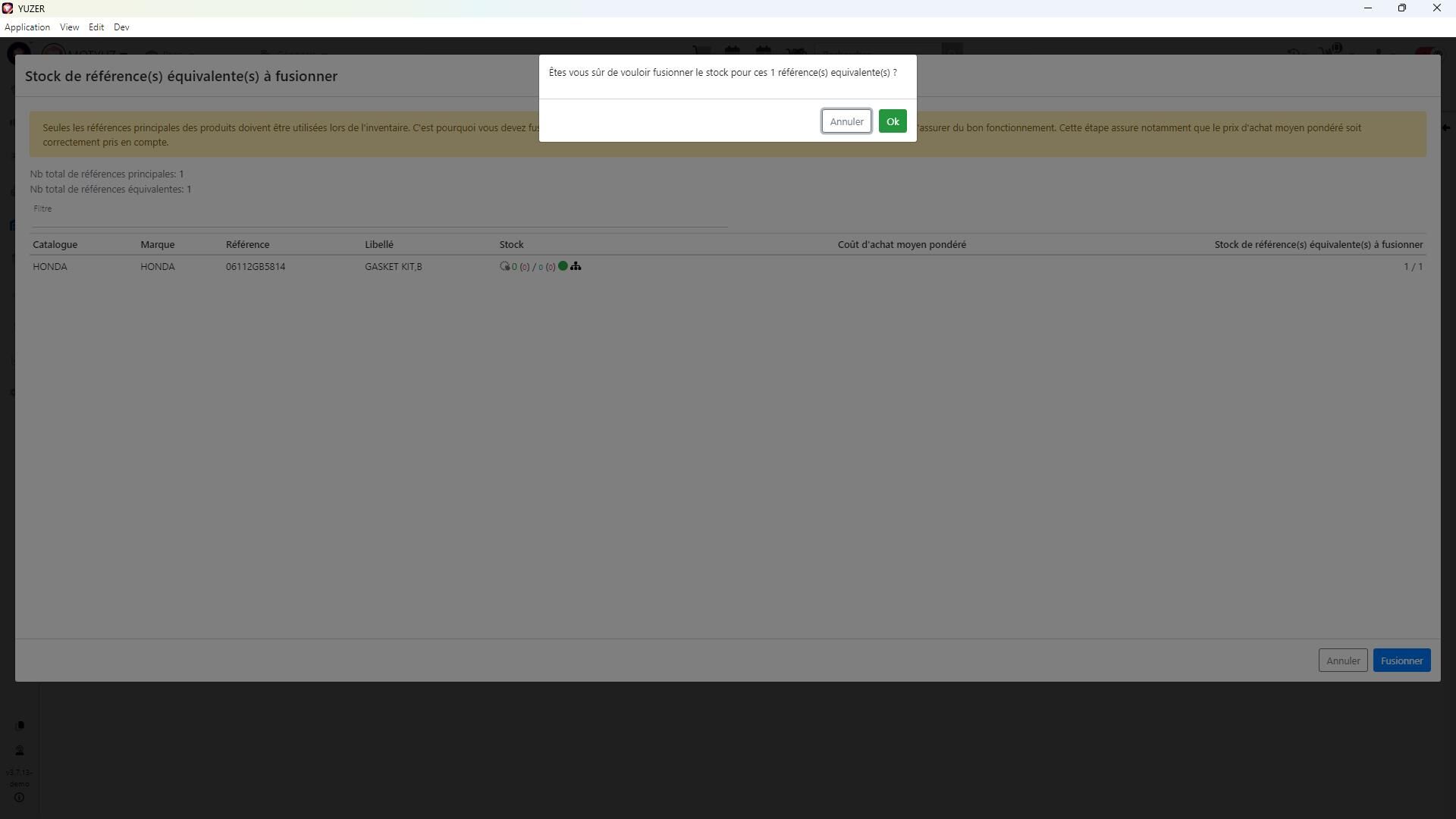Click the green status dot in Stock column
Image resolution: width=1456 pixels, height=819 pixels.
click(563, 266)
